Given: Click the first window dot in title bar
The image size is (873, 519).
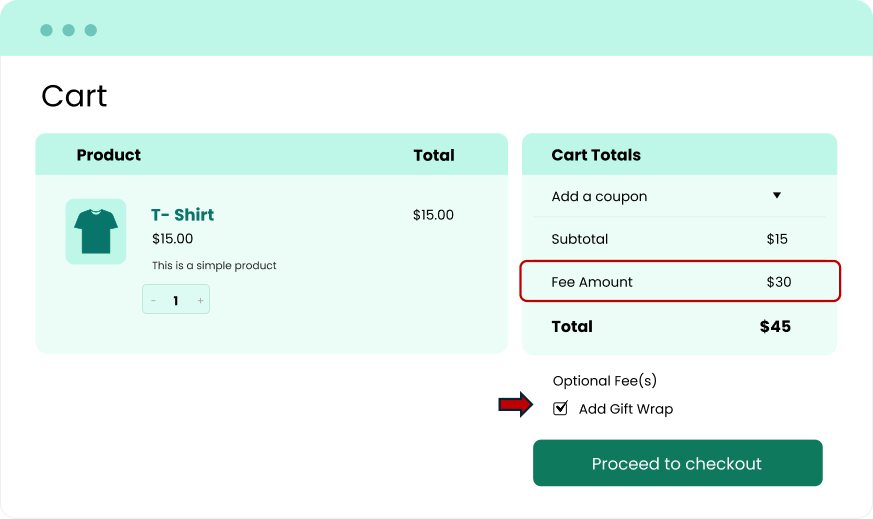Looking at the screenshot, I should 46,30.
